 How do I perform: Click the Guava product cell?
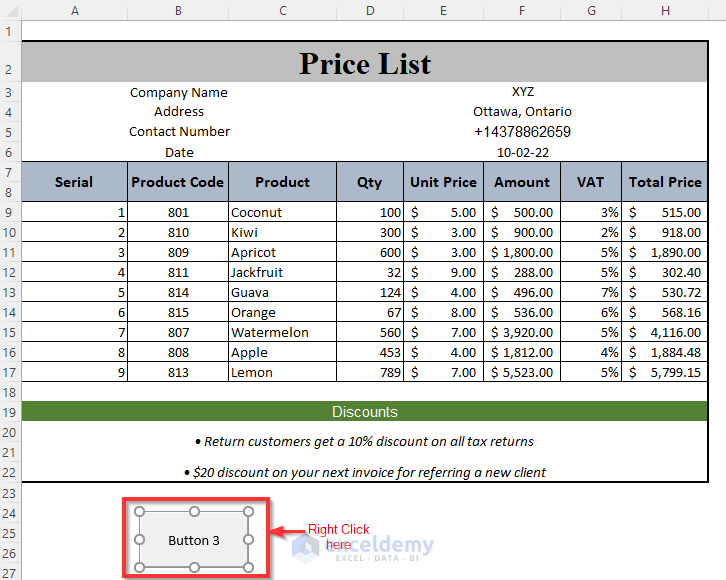[282, 292]
